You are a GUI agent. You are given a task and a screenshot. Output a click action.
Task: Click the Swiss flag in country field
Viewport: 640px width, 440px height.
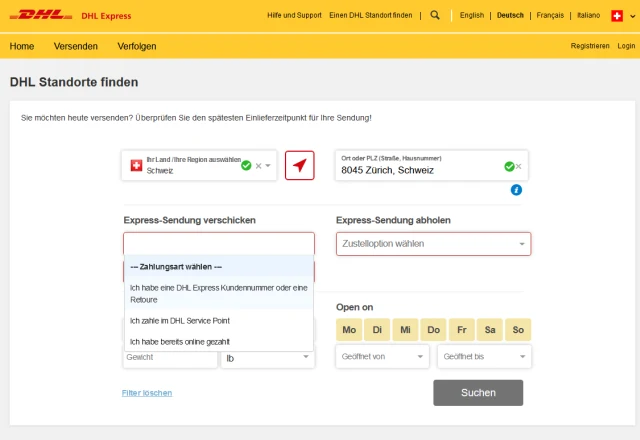click(x=135, y=166)
